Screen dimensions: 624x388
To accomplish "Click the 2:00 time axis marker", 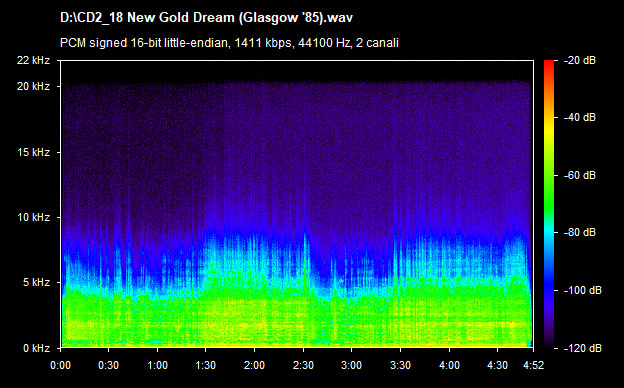I will click(255, 365).
